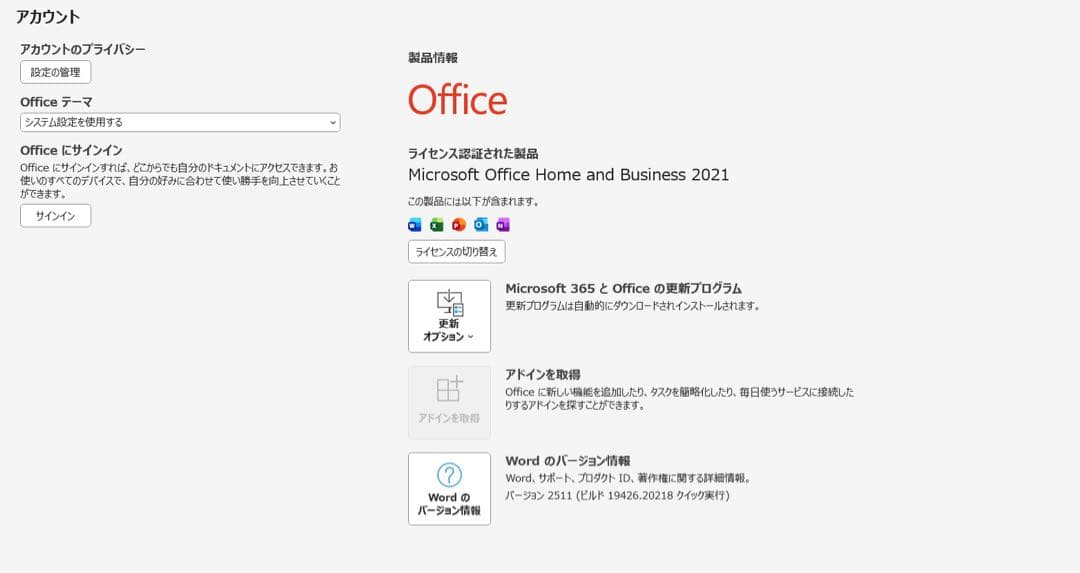This screenshot has width=1080, height=573.
Task: Click the Microsoft Office Home and Business 2021 text
Action: click(x=568, y=175)
